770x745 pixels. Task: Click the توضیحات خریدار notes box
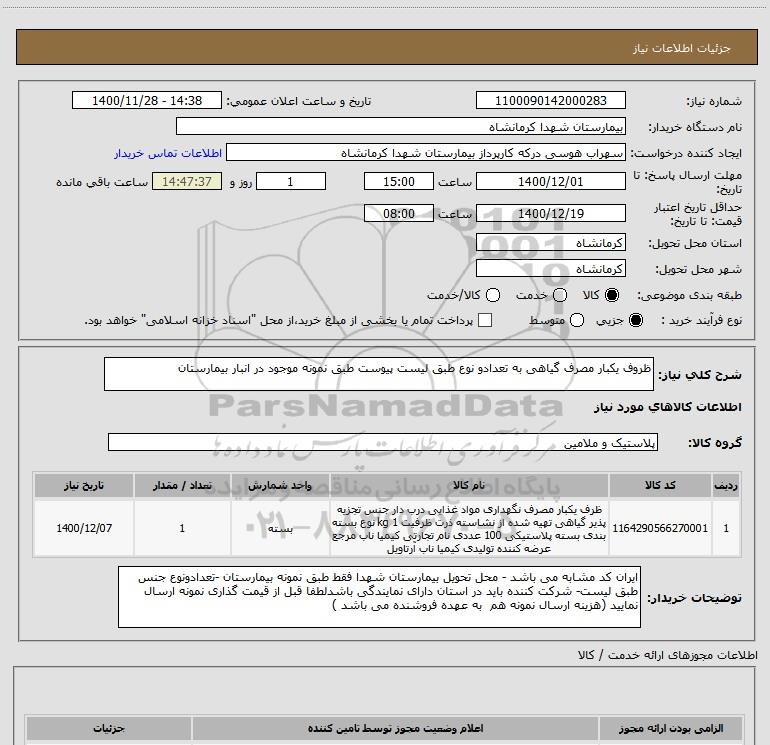click(x=379, y=597)
